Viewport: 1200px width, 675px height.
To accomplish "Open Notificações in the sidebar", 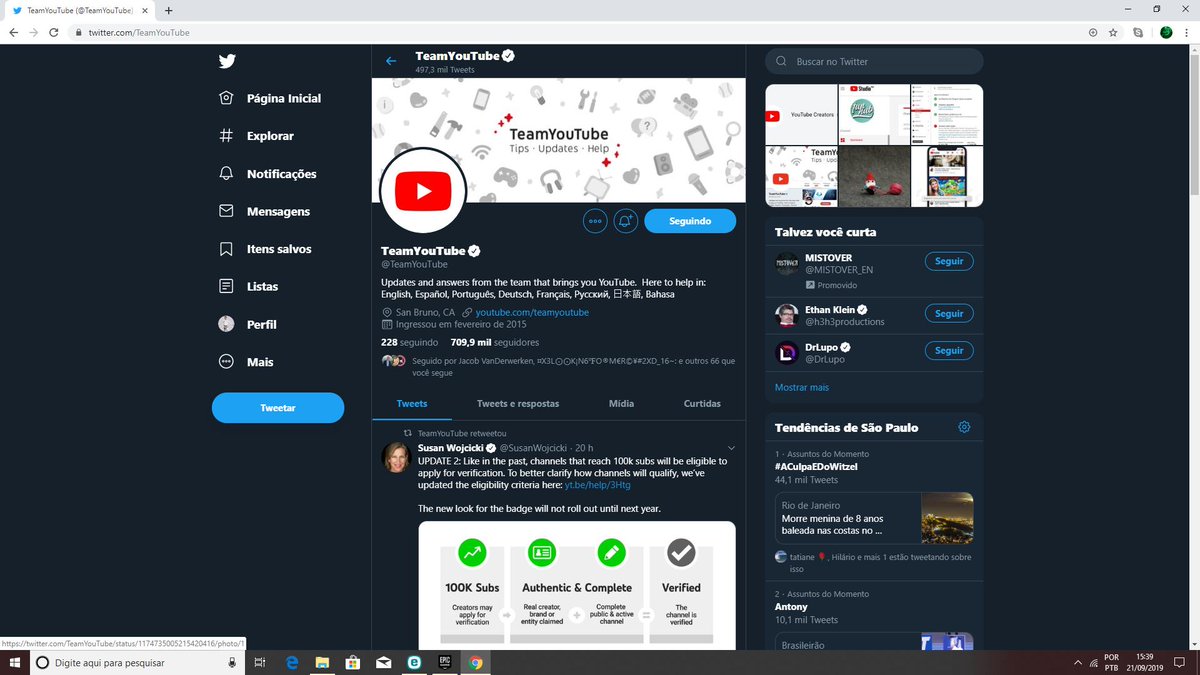I will pos(267,174).
